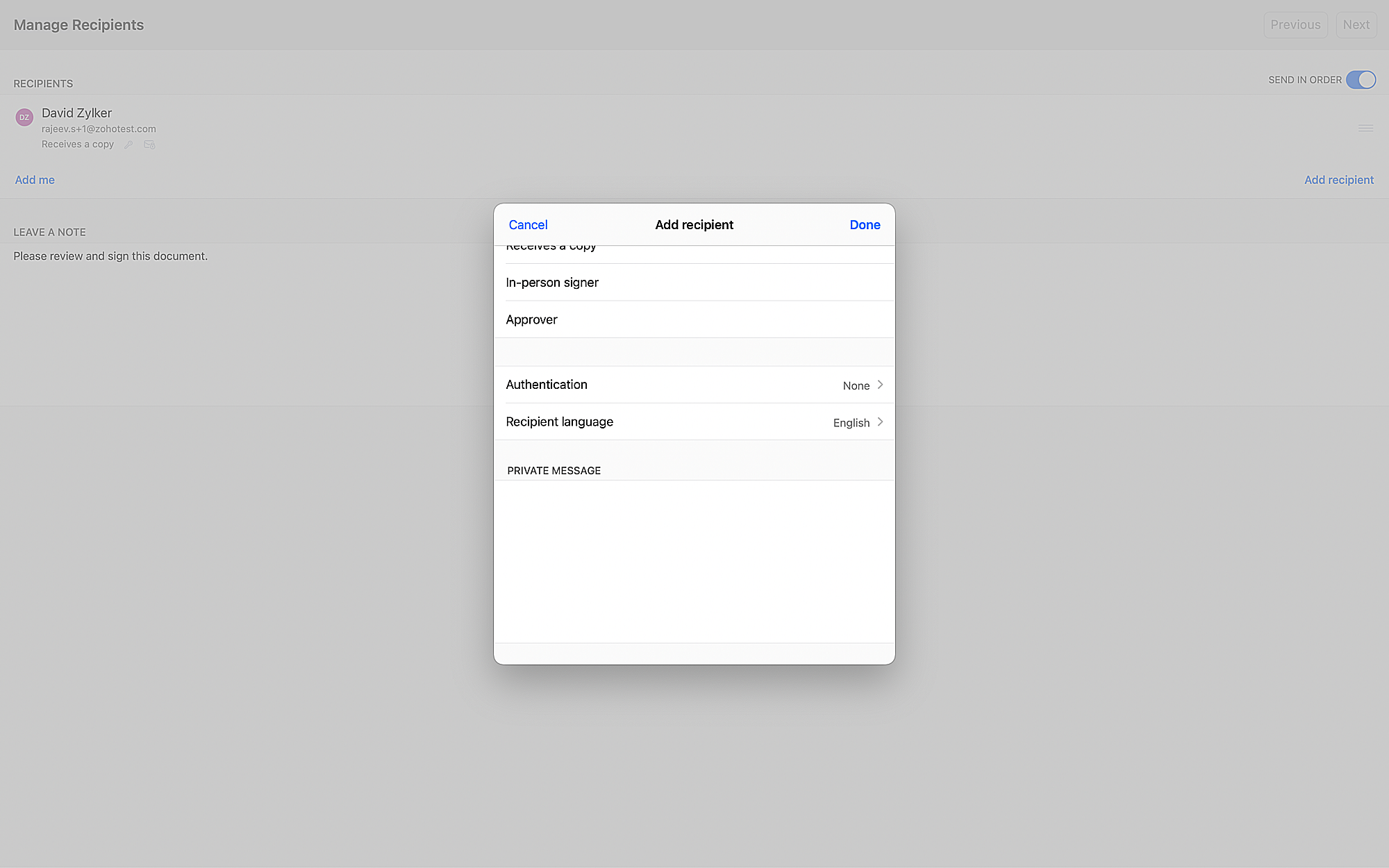The height and width of the screenshot is (868, 1389).
Task: Toggle the Send in Order switch
Action: point(1361,80)
